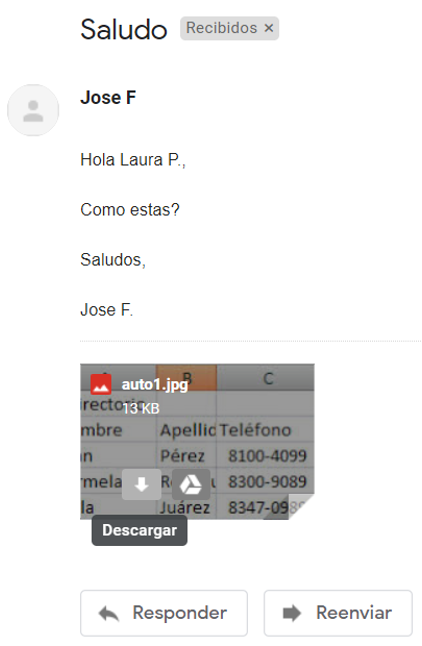Select the Saludo subject heading
The height and width of the screenshot is (646, 422).
124,30
